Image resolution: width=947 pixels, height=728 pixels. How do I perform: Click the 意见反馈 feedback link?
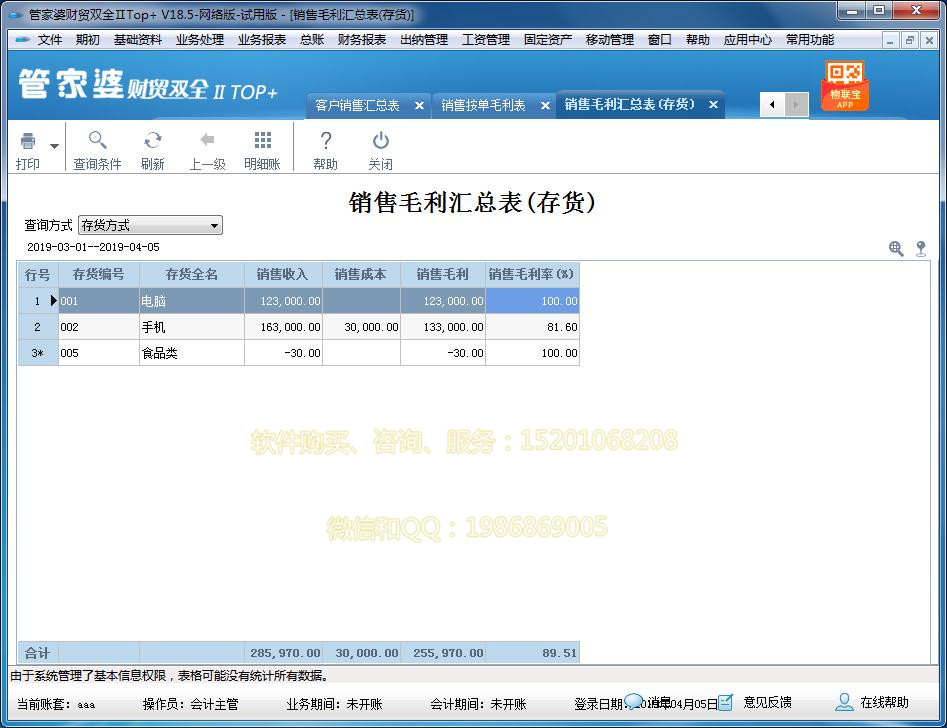pyautogui.click(x=766, y=703)
